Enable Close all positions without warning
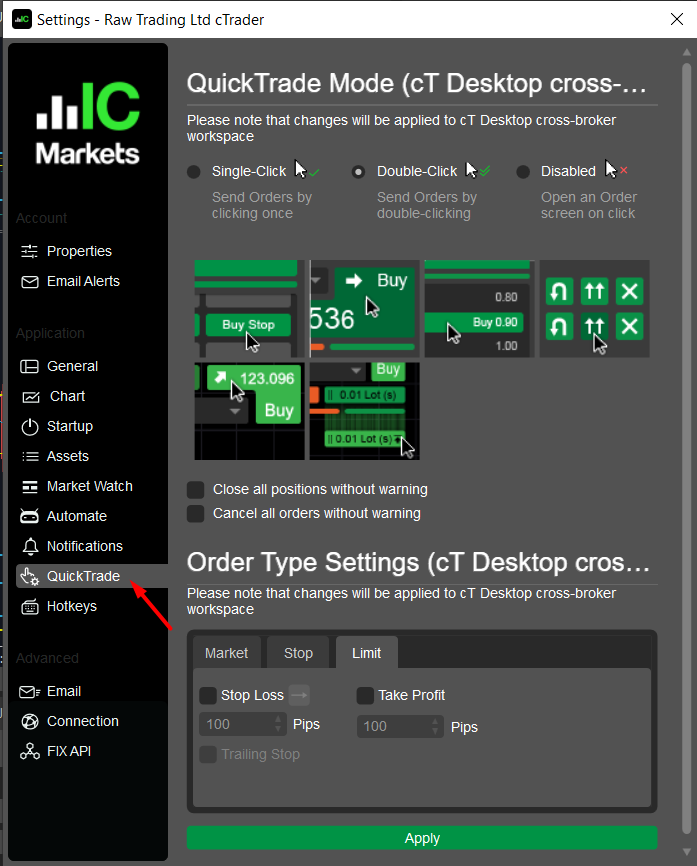This screenshot has height=866, width=697. coord(196,489)
